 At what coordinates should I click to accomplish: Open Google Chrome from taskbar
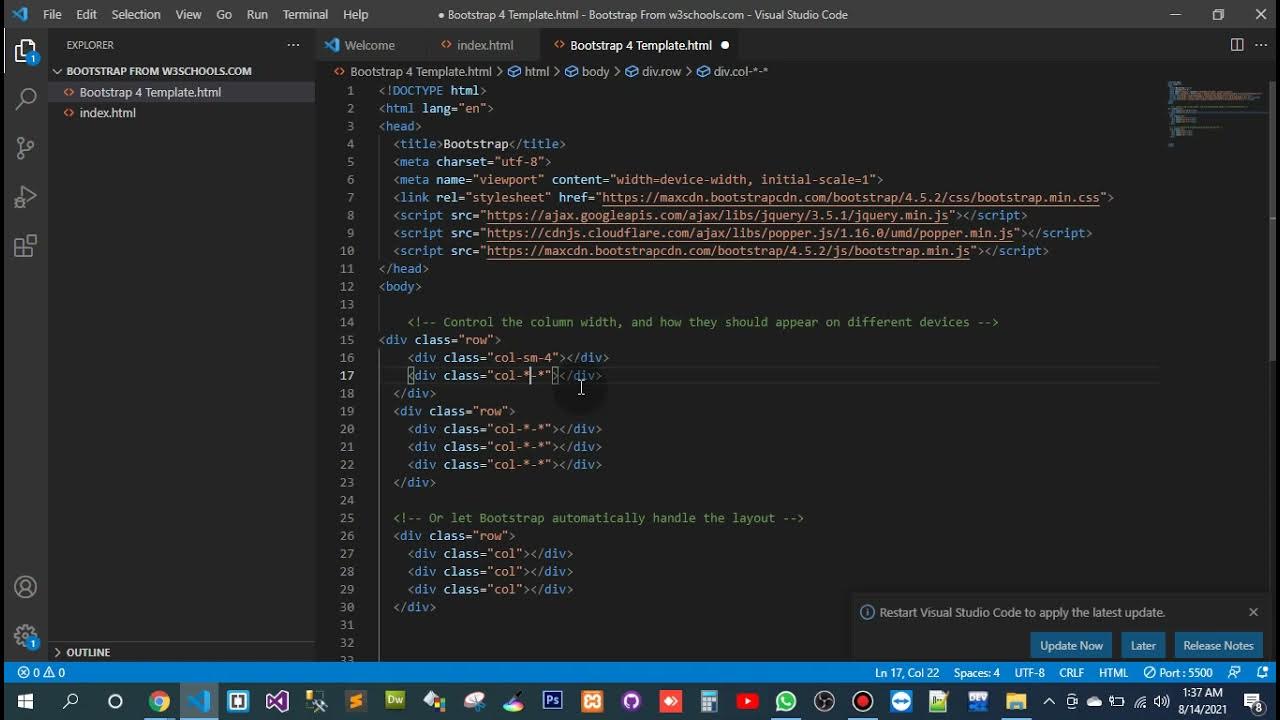pos(159,701)
